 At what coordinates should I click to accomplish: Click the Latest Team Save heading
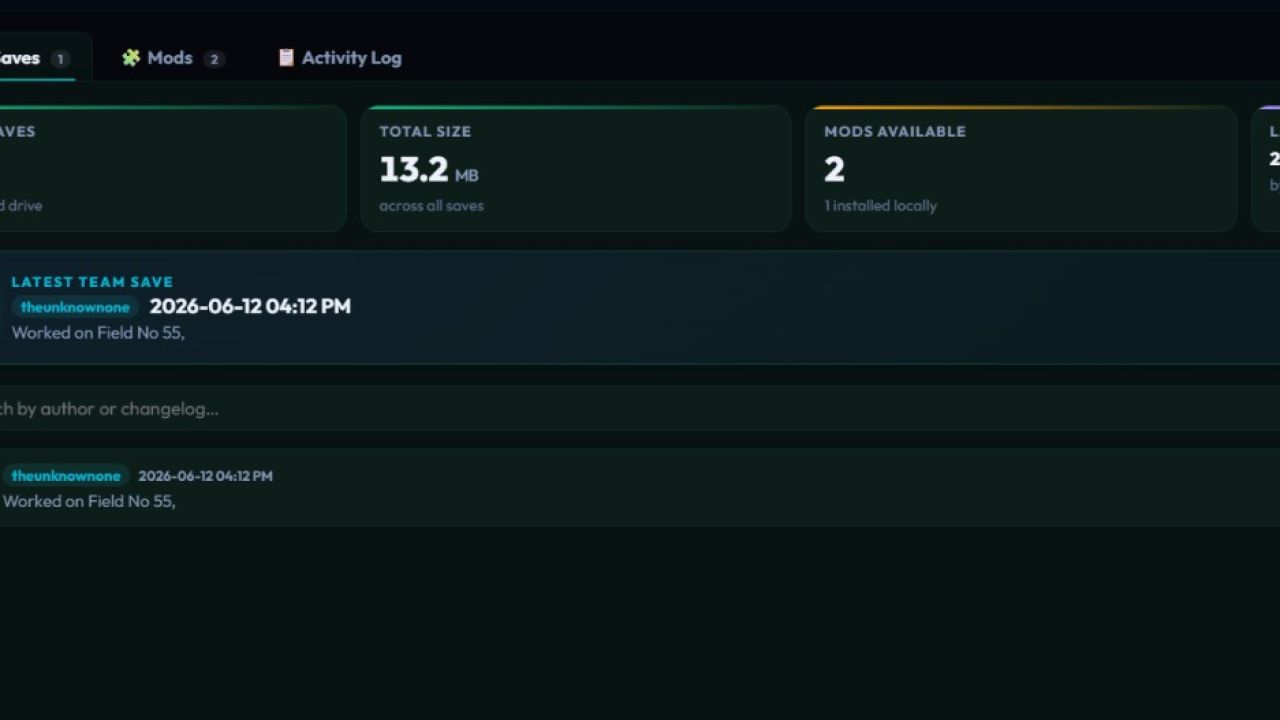pos(92,282)
